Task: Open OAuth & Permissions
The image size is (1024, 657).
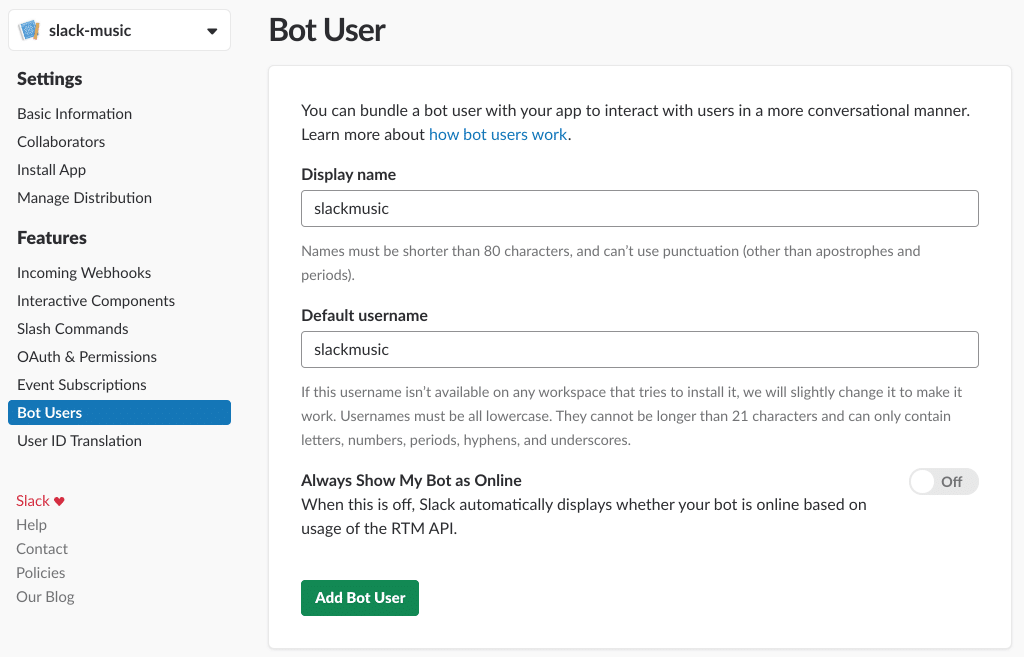Action: pyautogui.click(x=87, y=357)
